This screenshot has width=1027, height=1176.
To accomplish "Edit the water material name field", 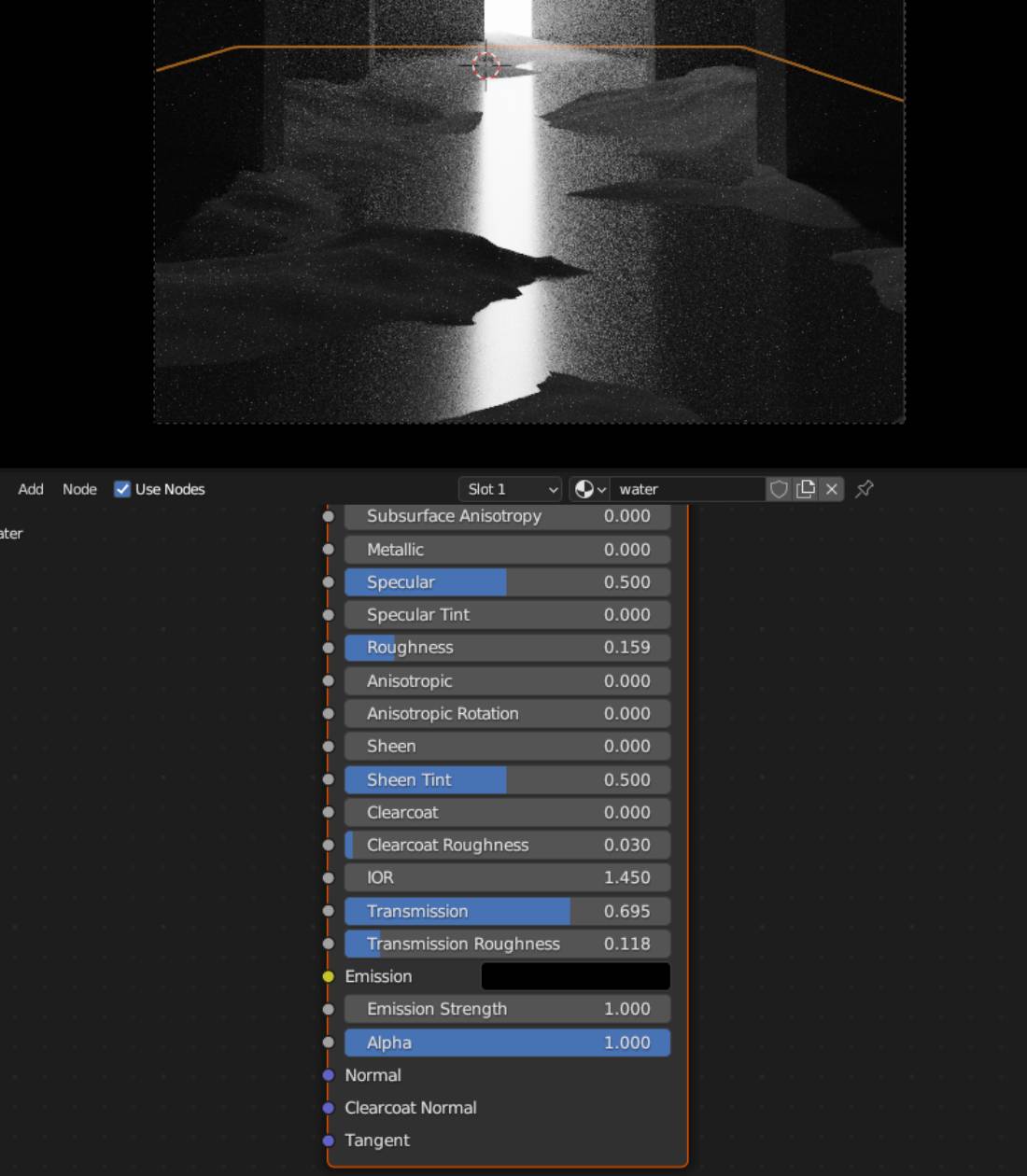I will point(687,489).
